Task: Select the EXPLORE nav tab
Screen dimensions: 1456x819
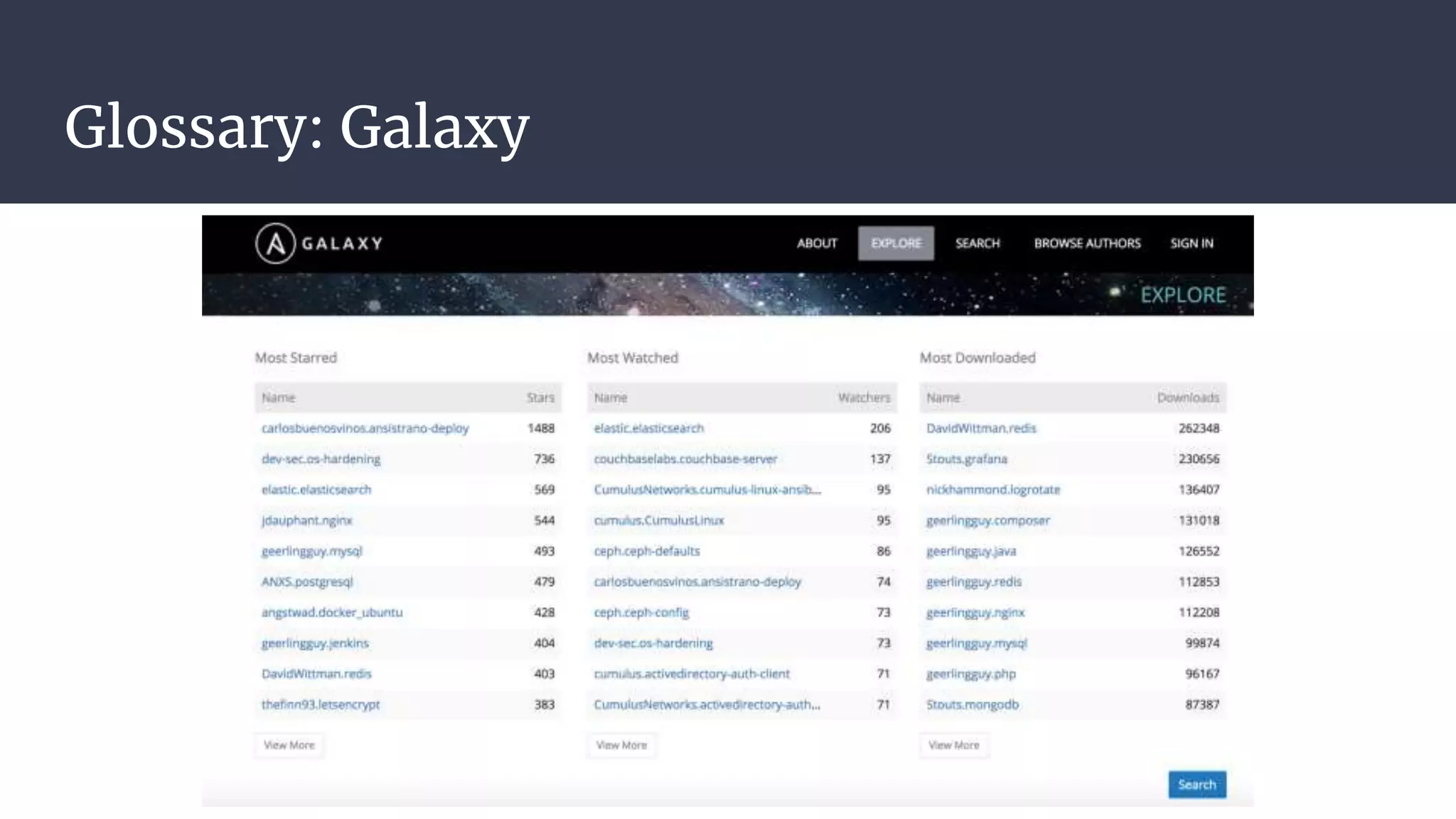Action: click(x=896, y=243)
